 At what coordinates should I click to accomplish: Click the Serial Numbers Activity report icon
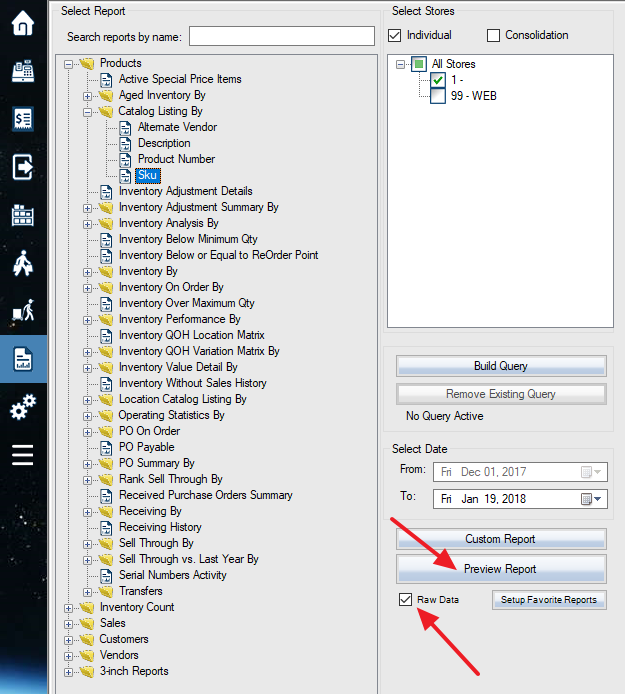(106, 576)
